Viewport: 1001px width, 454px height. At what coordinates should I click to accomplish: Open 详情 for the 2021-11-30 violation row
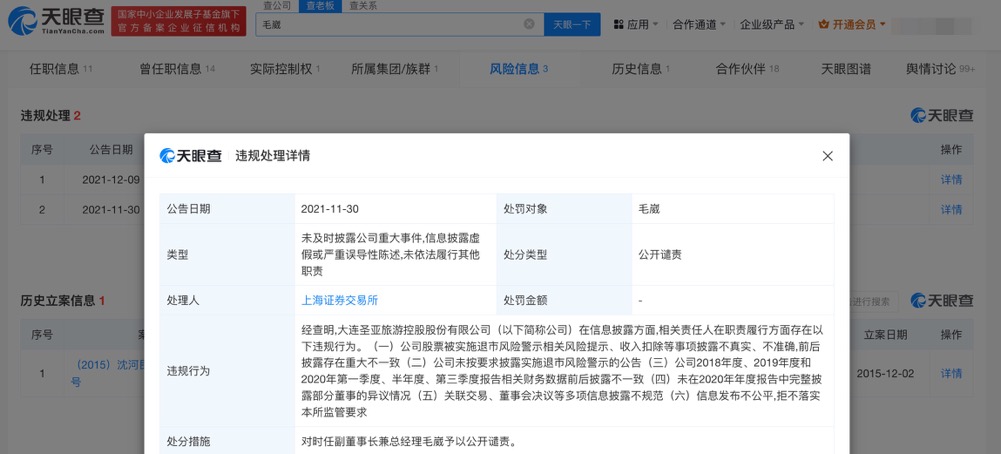coord(951,209)
